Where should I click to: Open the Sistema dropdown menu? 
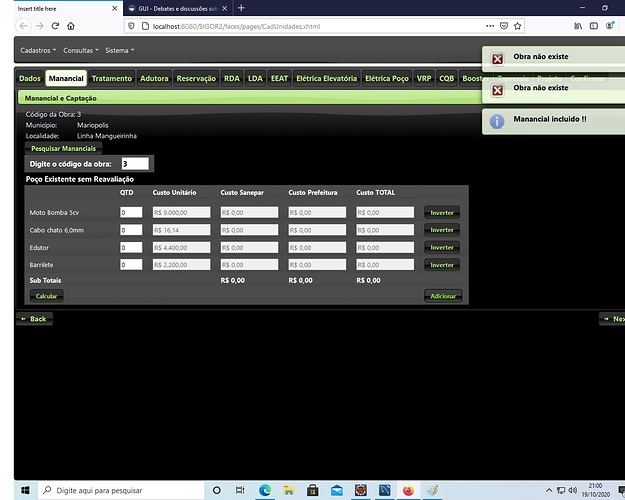pos(120,50)
